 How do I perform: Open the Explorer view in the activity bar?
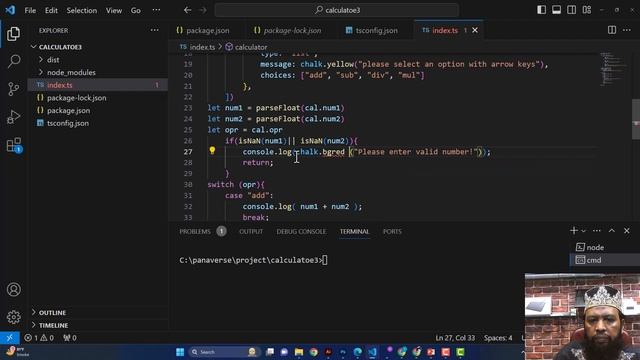pos(13,33)
